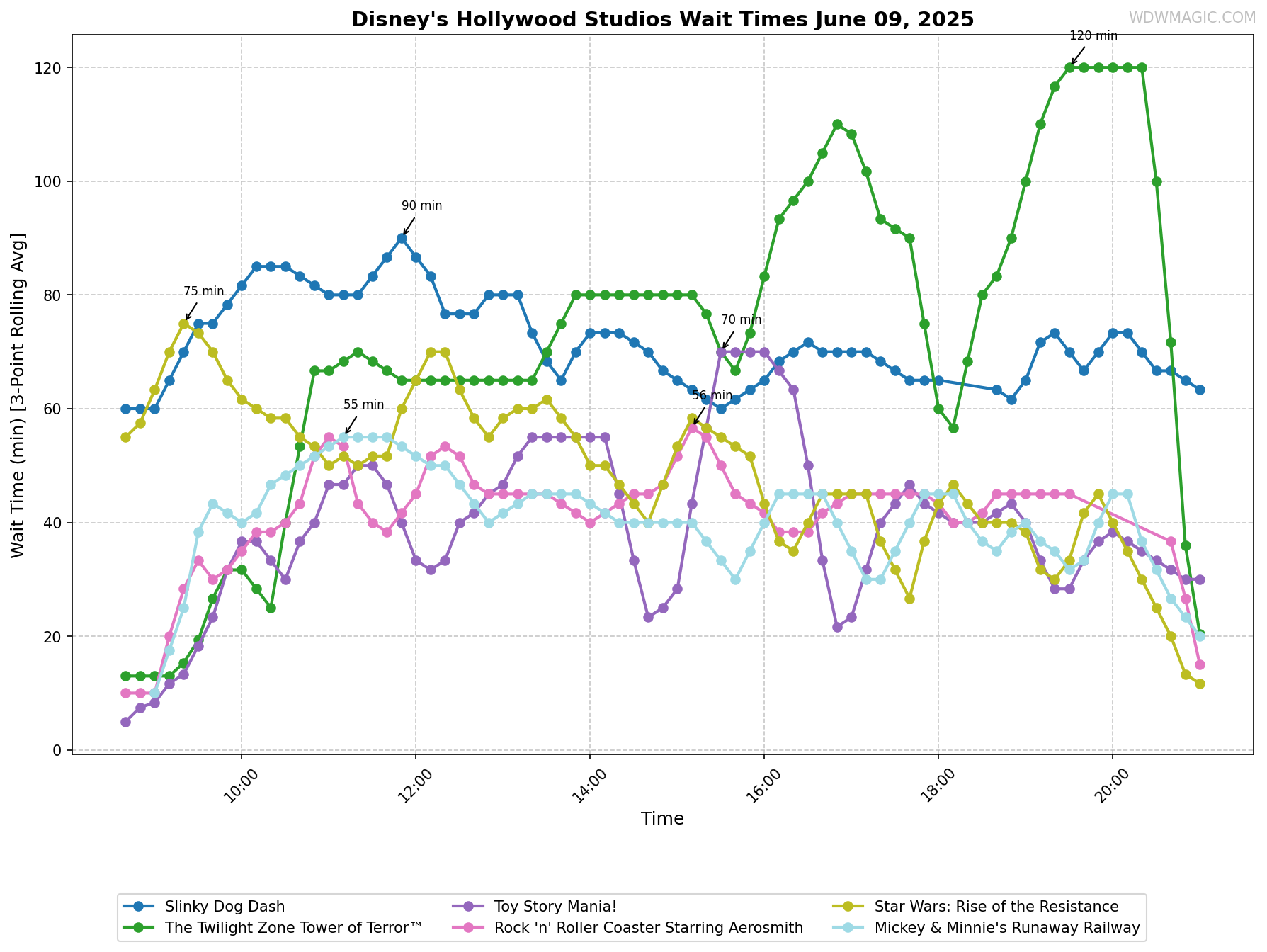Click the 40 y-axis tick label
1267x952 pixels.
(55, 523)
